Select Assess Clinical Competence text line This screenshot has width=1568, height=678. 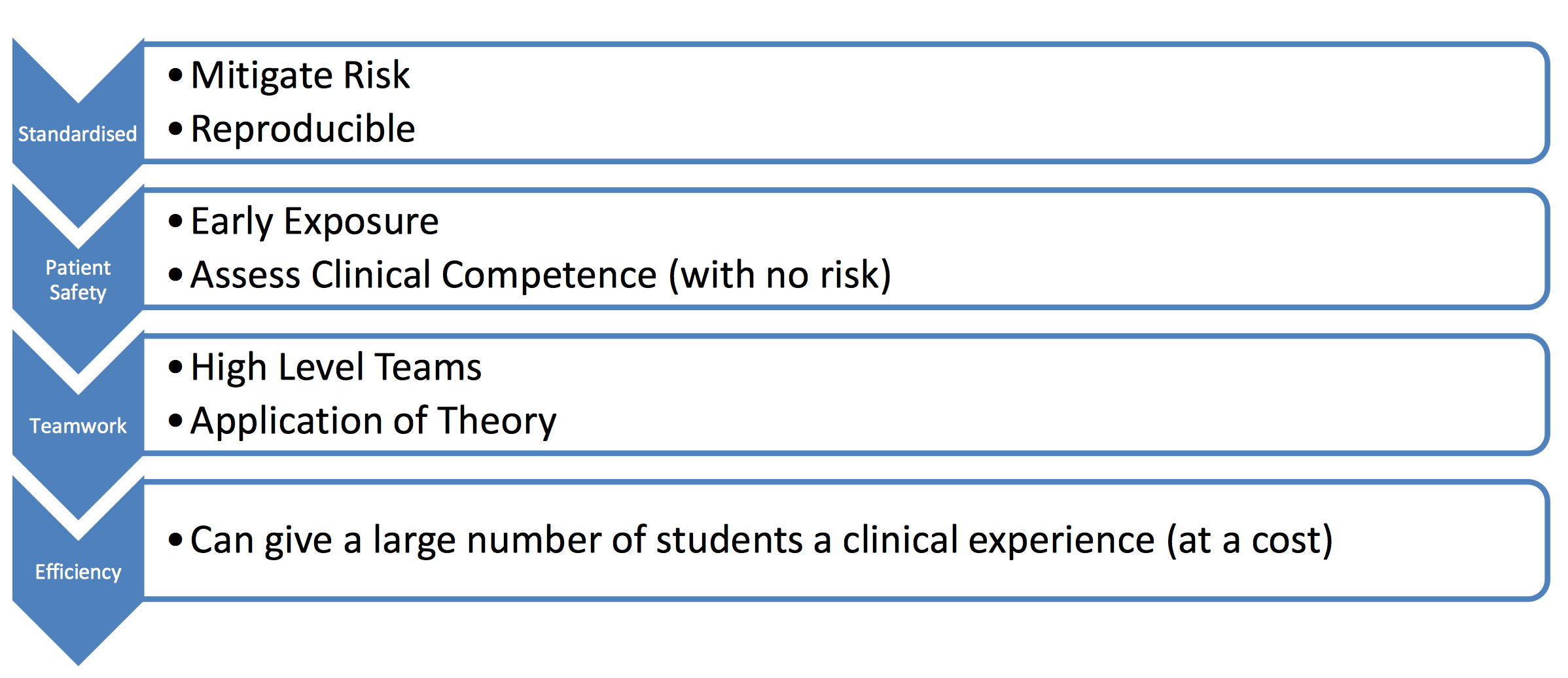pos(541,275)
